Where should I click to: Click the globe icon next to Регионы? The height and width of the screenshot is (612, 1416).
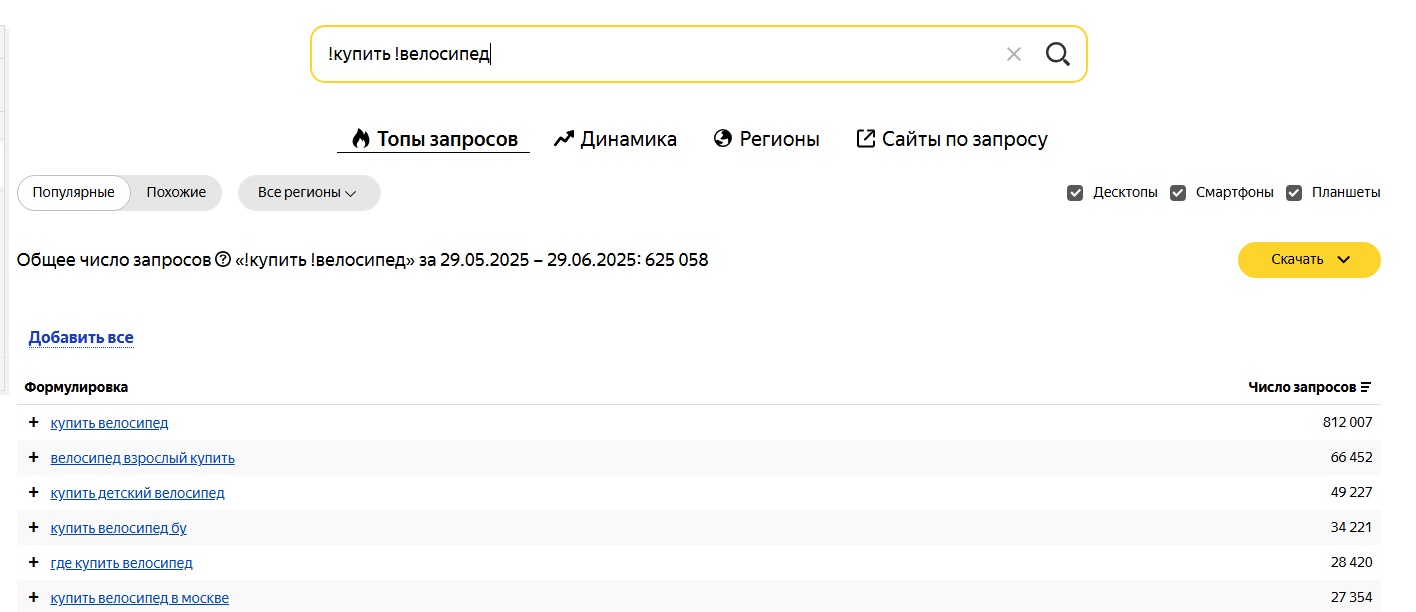point(723,137)
